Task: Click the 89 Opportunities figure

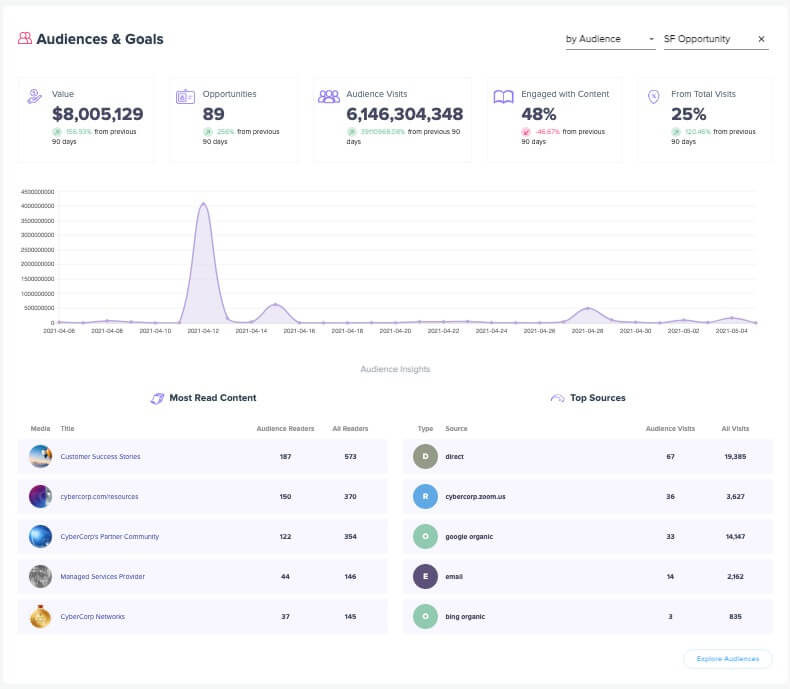Action: coord(214,114)
